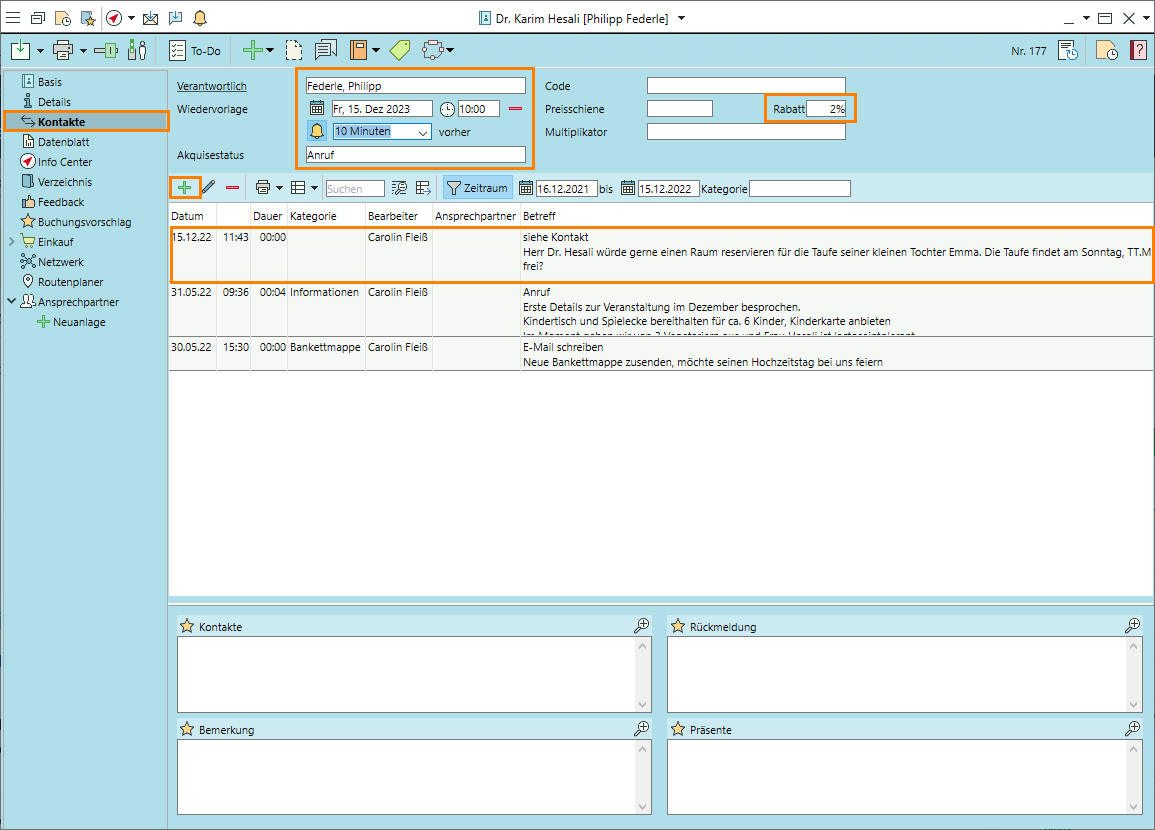Viewport: 1155px width, 830px height.
Task: Toggle the Zeitraum filter button
Action: tap(477, 187)
